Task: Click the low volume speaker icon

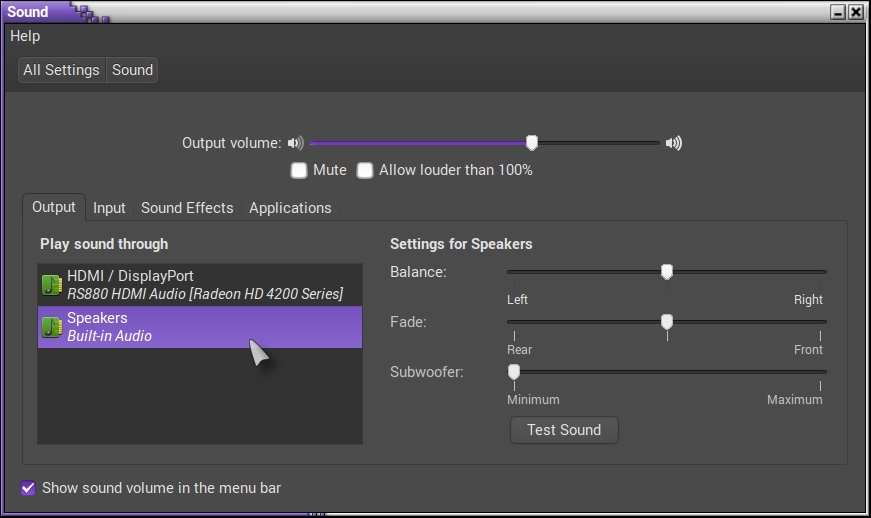Action: click(295, 143)
